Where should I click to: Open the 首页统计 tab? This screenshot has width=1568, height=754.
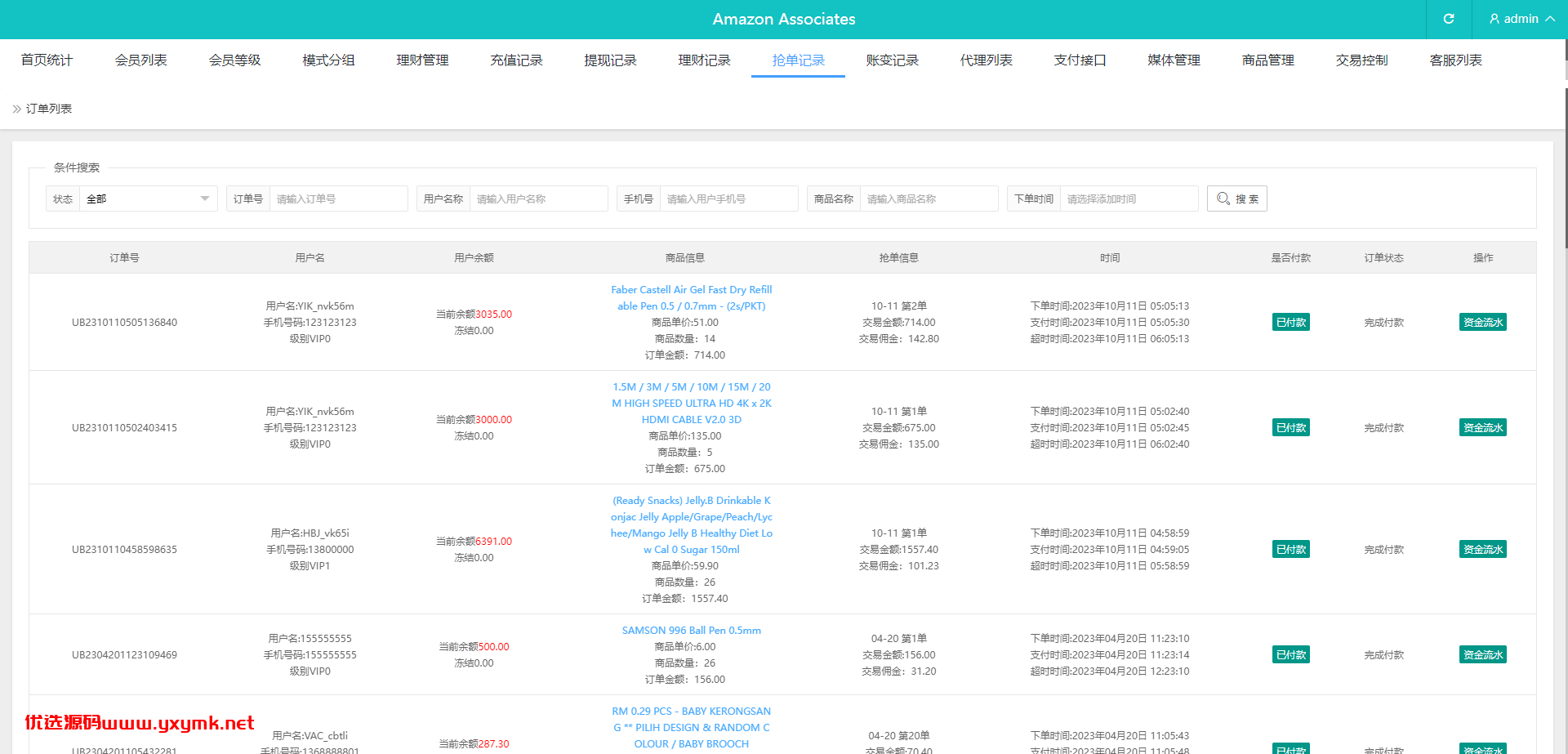pos(47,60)
